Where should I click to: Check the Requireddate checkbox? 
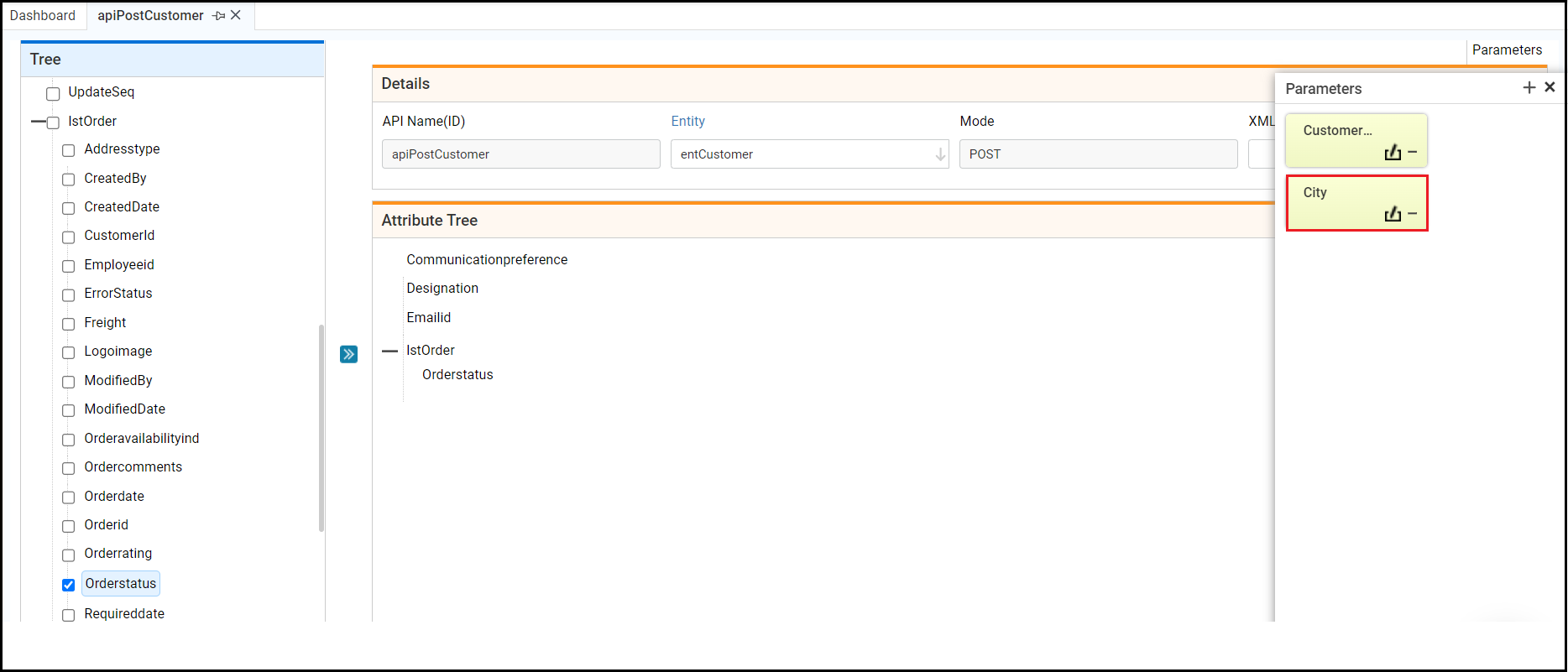click(69, 615)
